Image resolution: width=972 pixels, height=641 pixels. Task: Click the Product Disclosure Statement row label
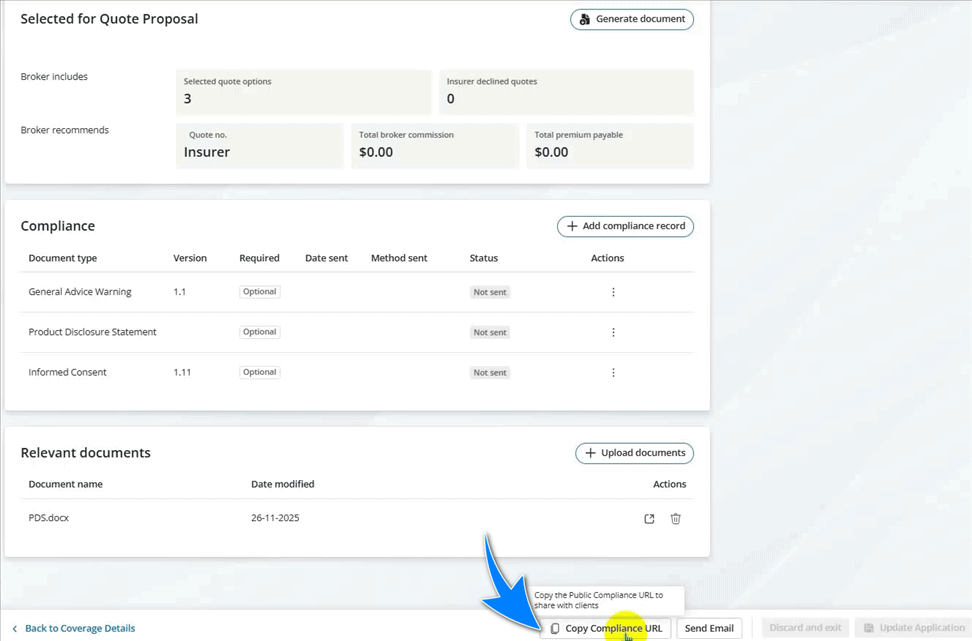coord(92,332)
